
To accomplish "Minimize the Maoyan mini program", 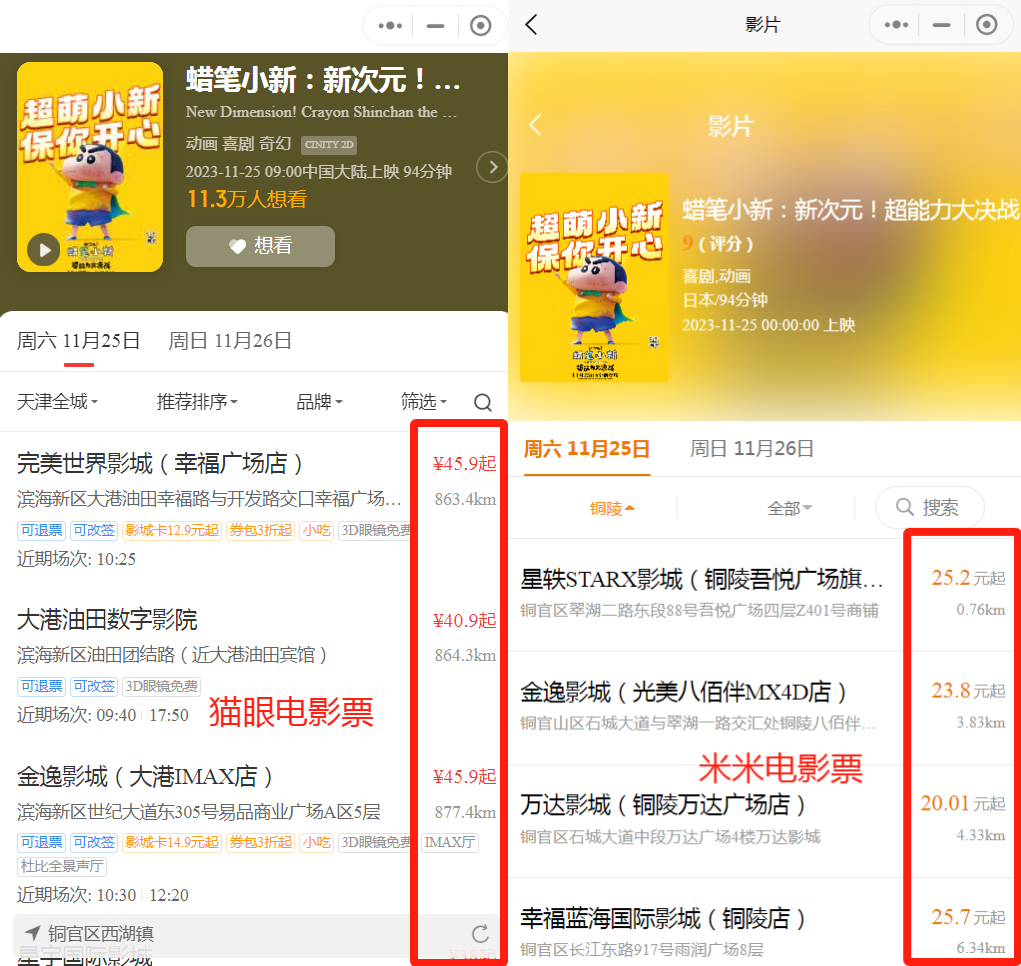I will pyautogui.click(x=435, y=26).
